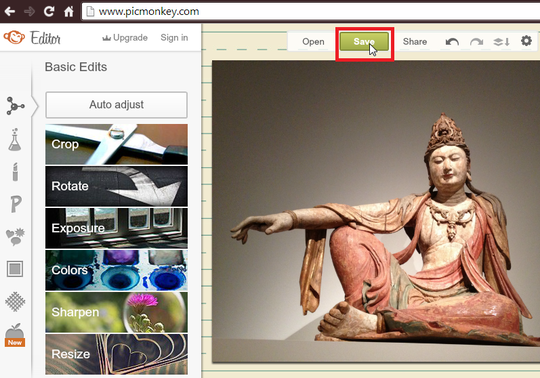Click the Upgrade link with crown
This screenshot has width=540, height=378.
(125, 38)
